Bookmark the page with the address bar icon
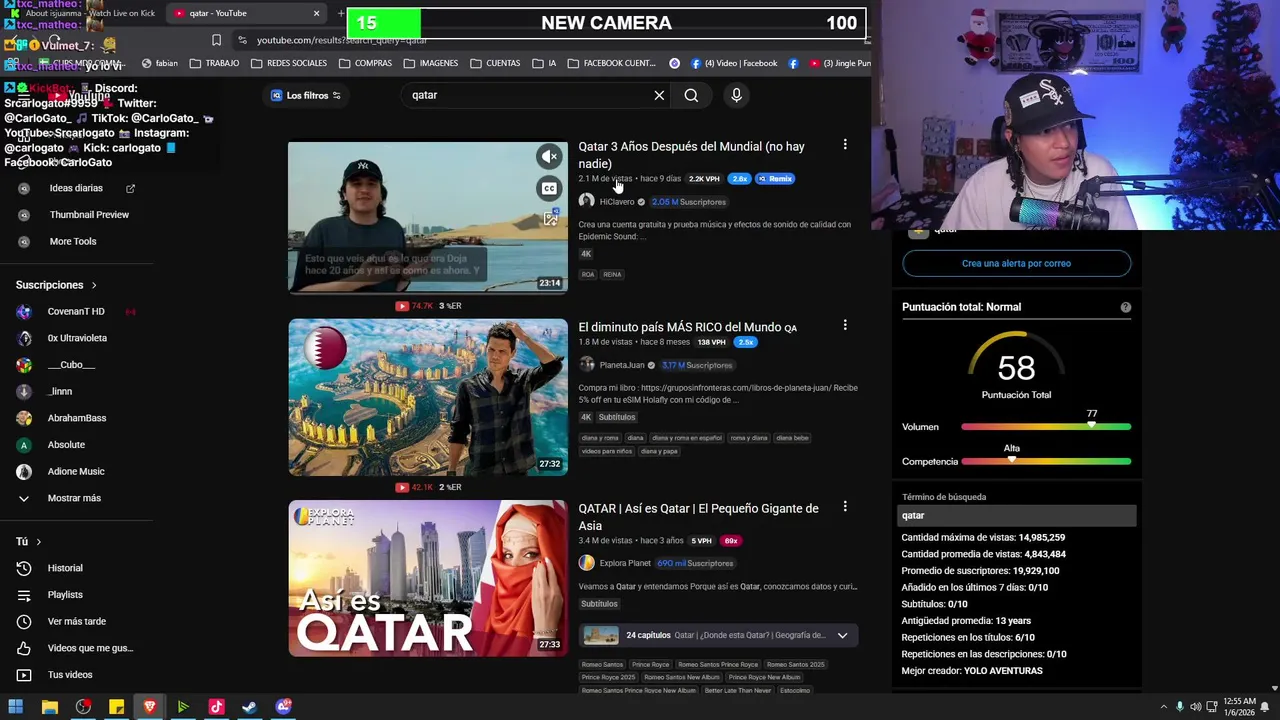The image size is (1280, 720). [216, 40]
